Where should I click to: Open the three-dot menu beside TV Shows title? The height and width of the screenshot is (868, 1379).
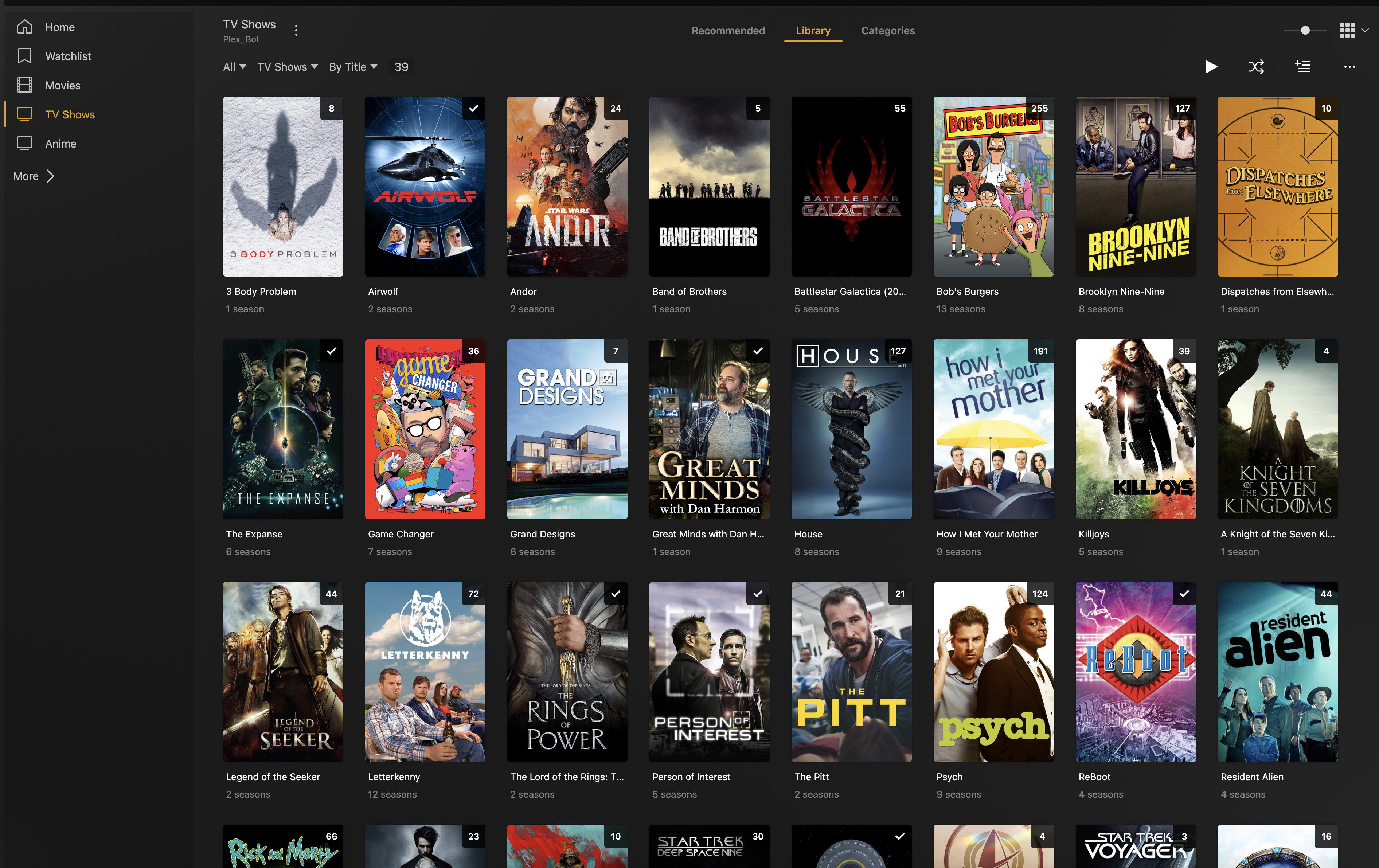(x=296, y=30)
